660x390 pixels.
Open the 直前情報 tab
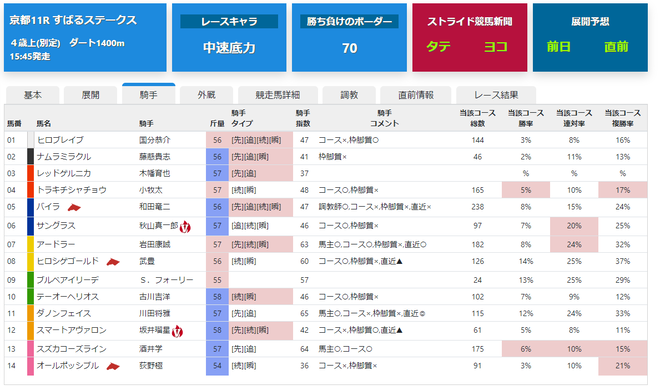point(415,95)
